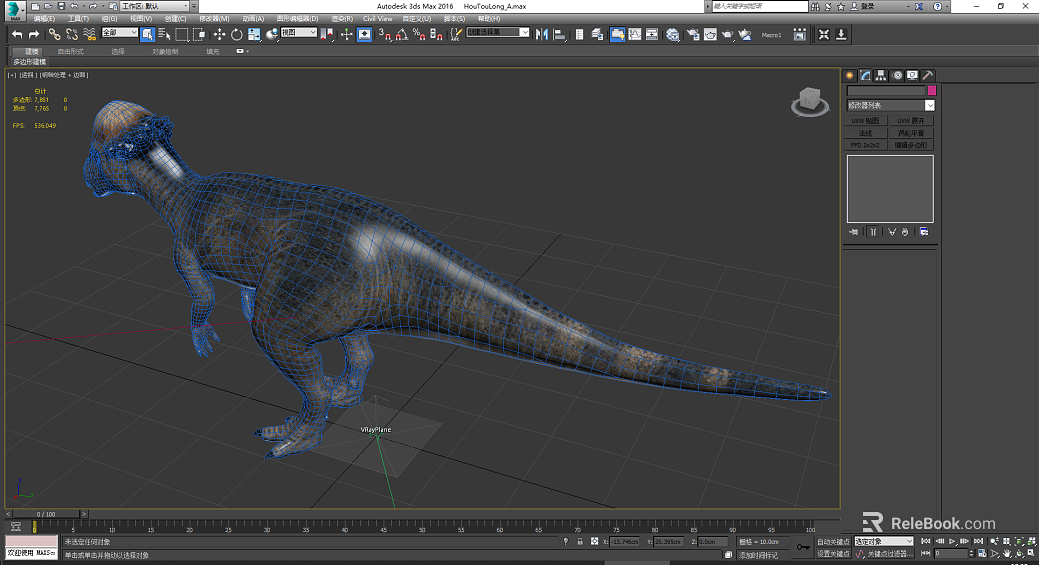Viewport: 1039px width, 565px height.
Task: Open the 修改器(M) Modifiers menu
Action: tap(215, 19)
